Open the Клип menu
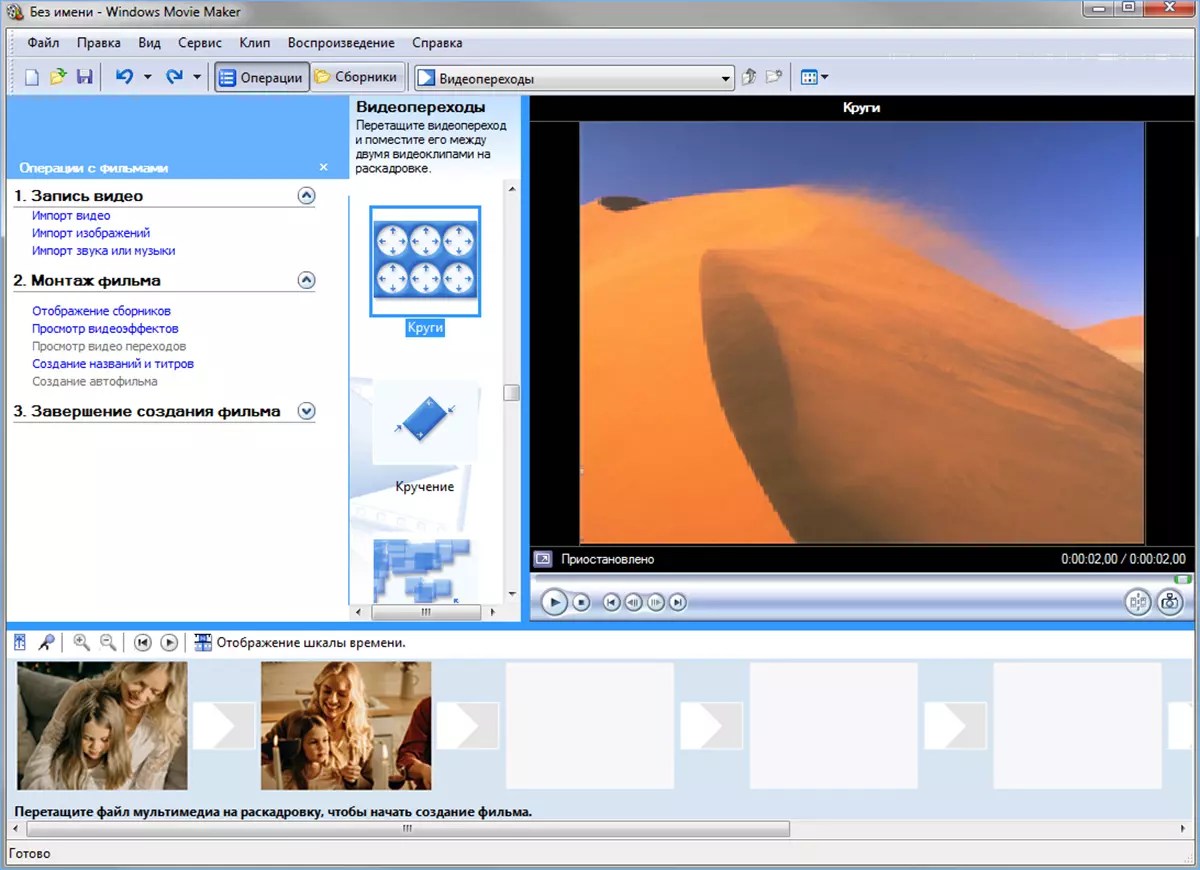The height and width of the screenshot is (870, 1200). (x=254, y=43)
